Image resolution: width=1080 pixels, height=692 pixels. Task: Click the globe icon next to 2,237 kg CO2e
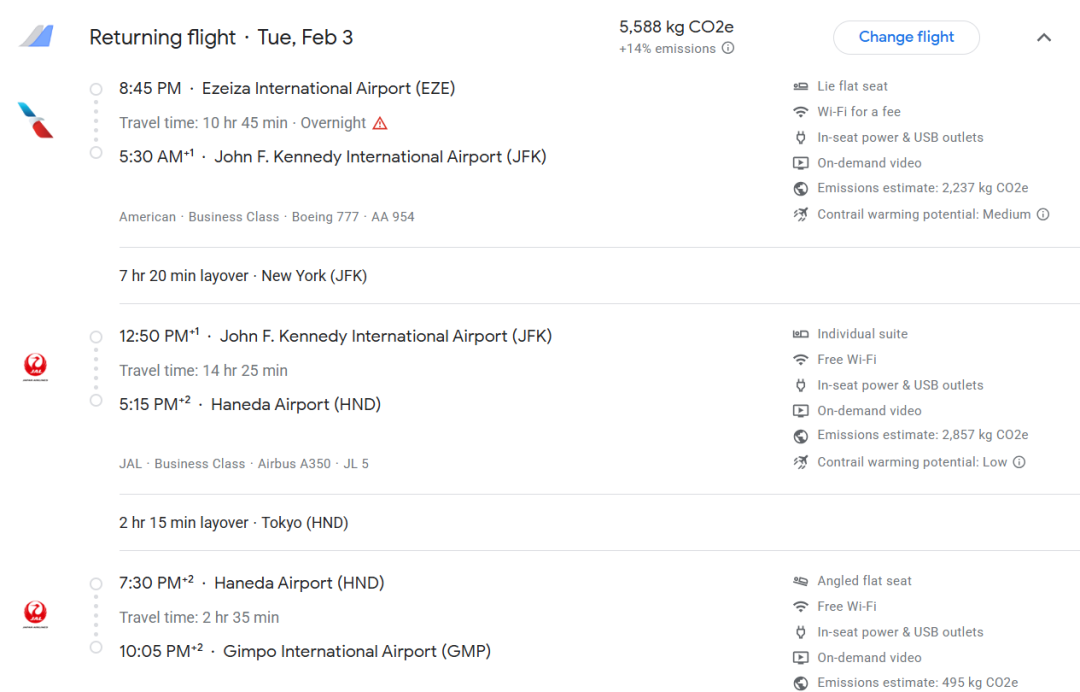coord(800,189)
